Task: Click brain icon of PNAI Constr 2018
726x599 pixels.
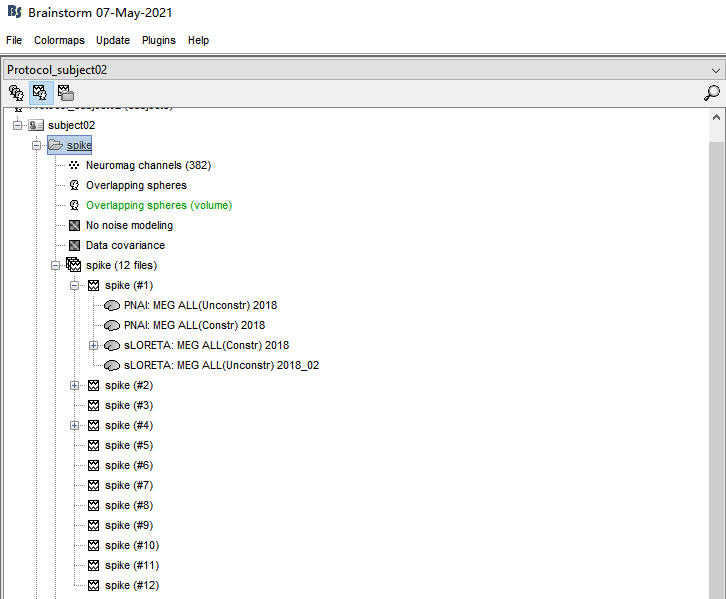Action: tap(112, 325)
